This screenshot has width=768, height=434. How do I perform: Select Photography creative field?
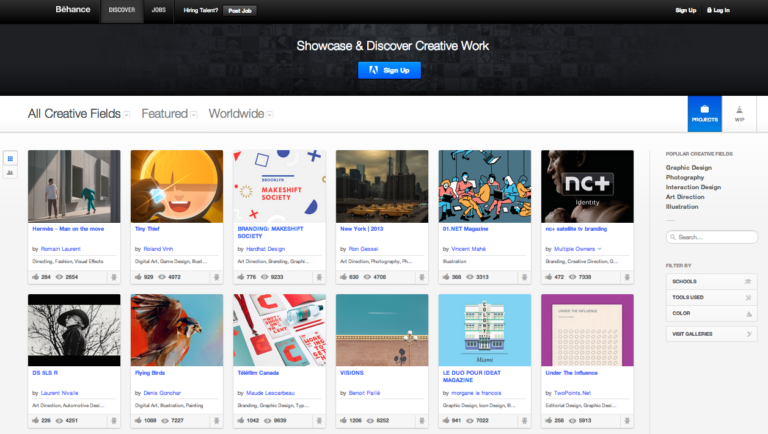point(685,177)
